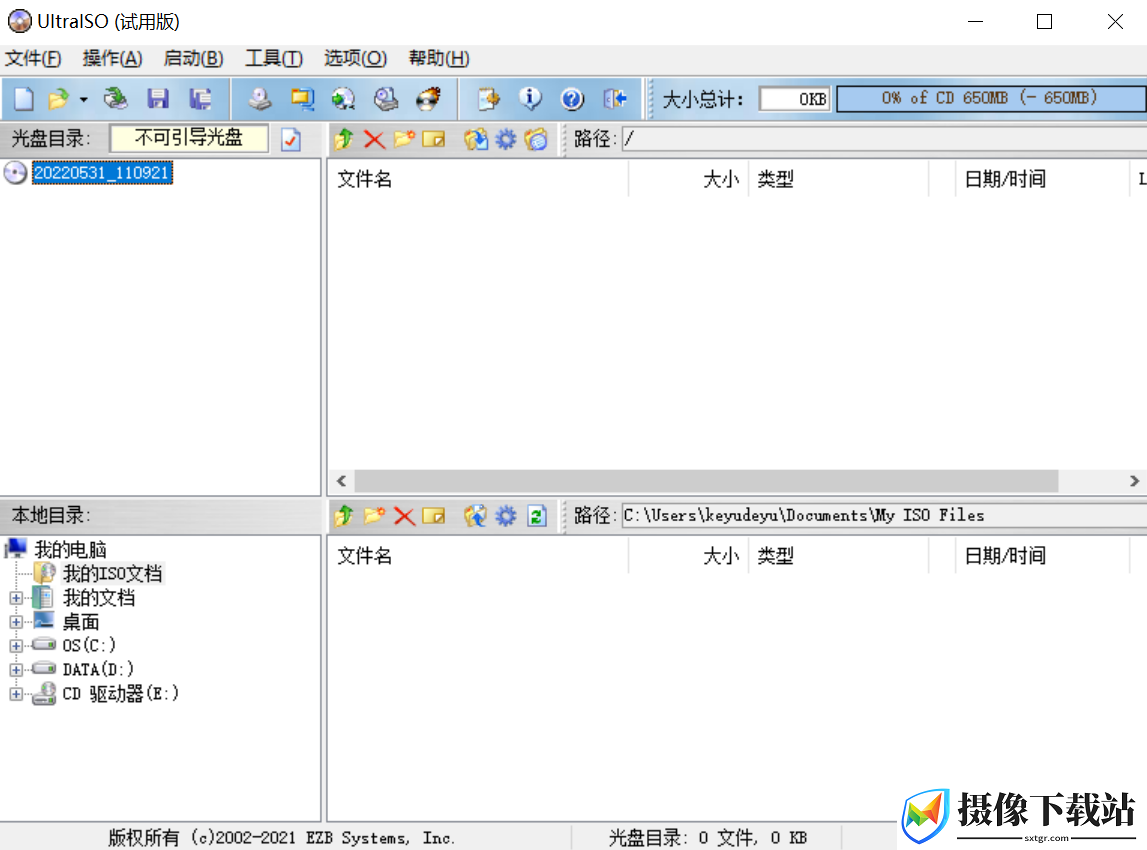Expand the DATA(D:) tree node
Viewport: 1147px width, 850px height.
pos(16,670)
